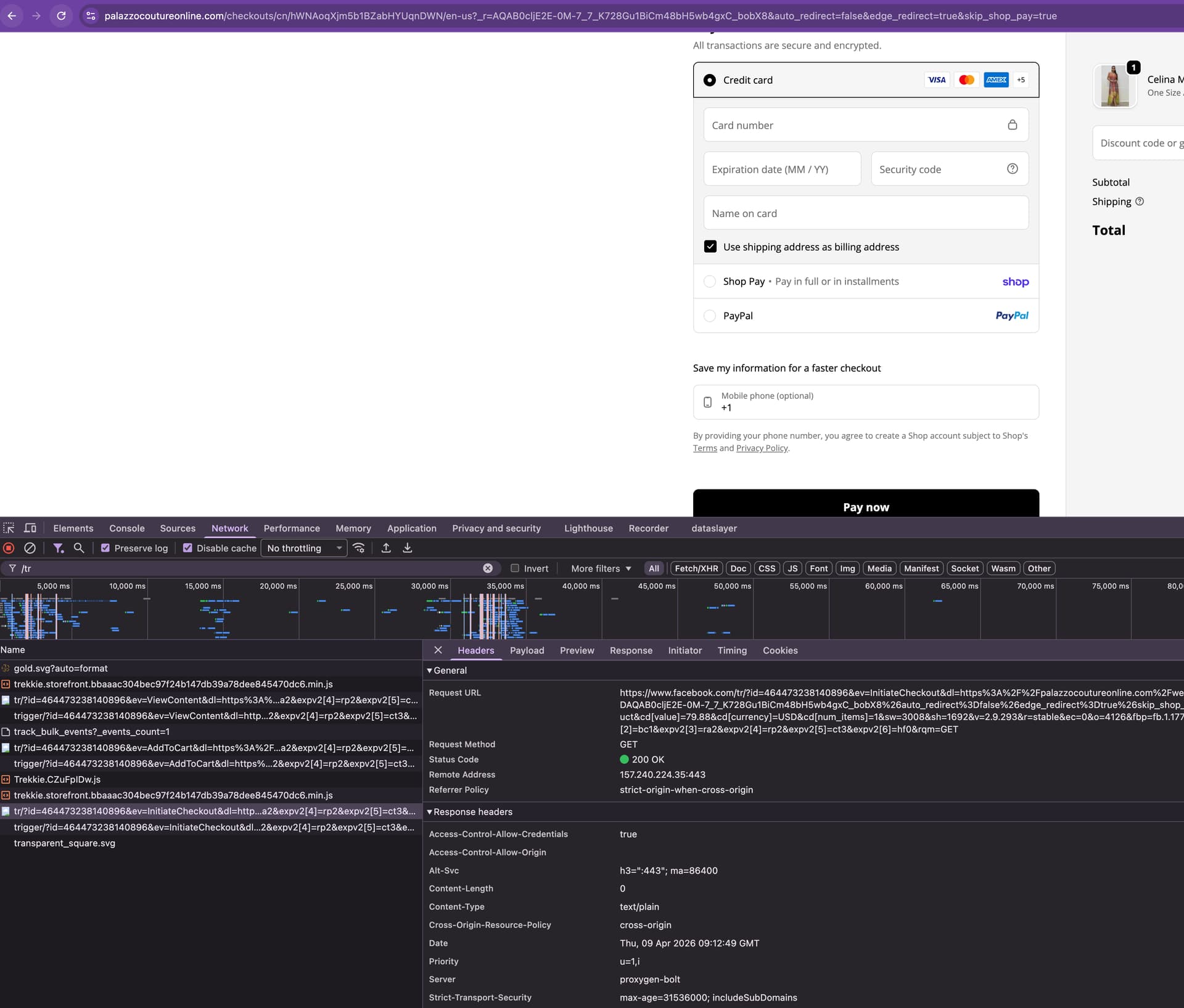This screenshot has width=1184, height=1008.
Task: Open the Console panel tab
Action: pos(126,528)
